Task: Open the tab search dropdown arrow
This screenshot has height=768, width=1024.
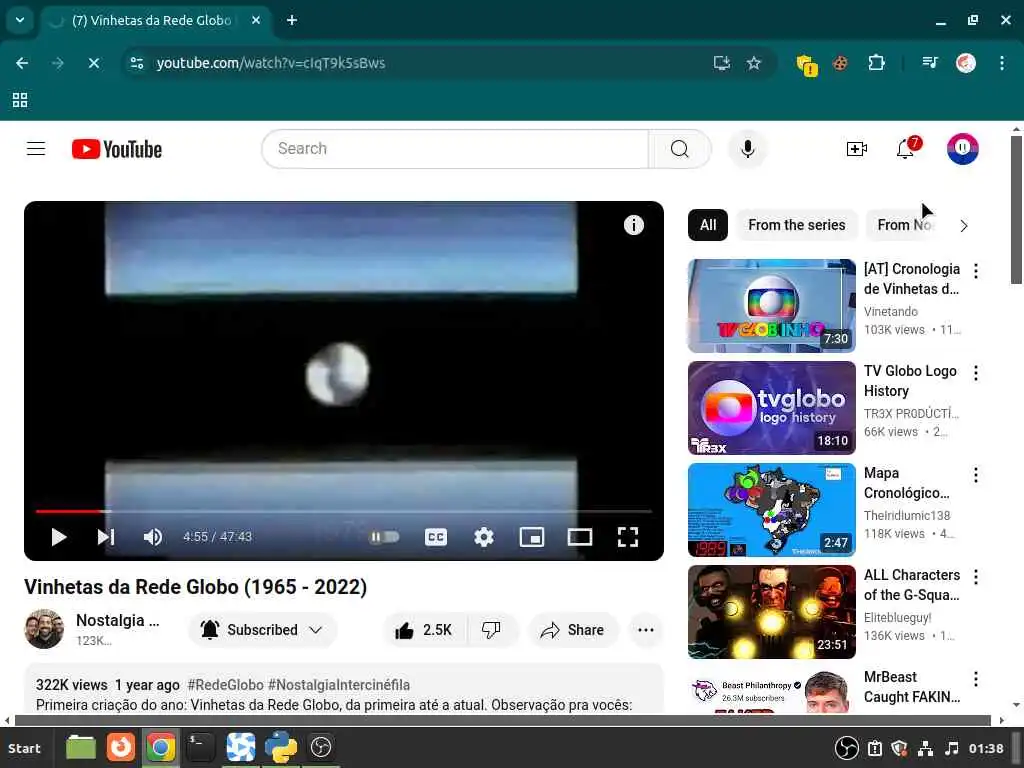Action: pos(20,20)
